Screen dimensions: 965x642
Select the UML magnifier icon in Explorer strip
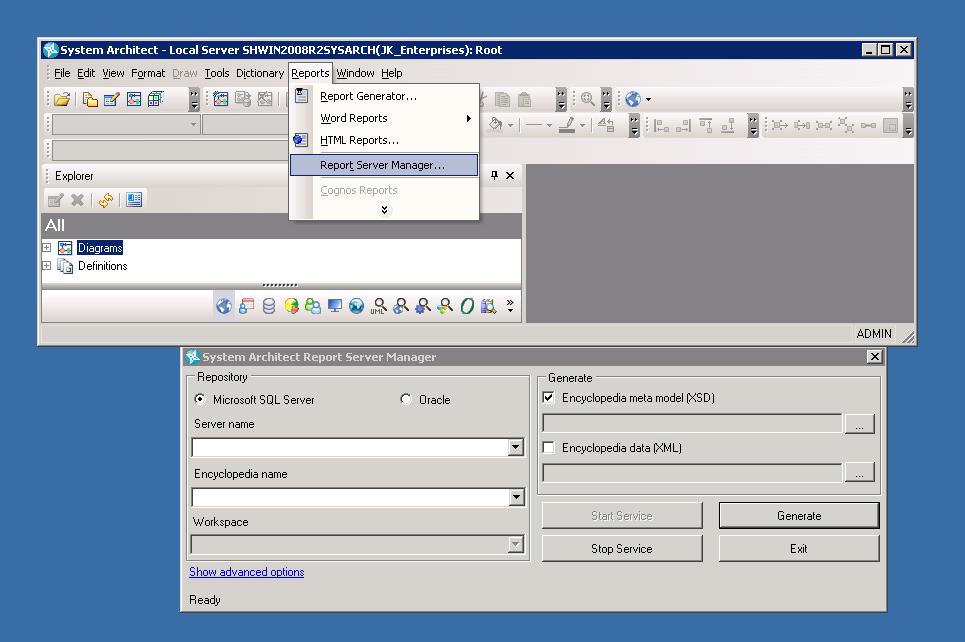tap(378, 306)
